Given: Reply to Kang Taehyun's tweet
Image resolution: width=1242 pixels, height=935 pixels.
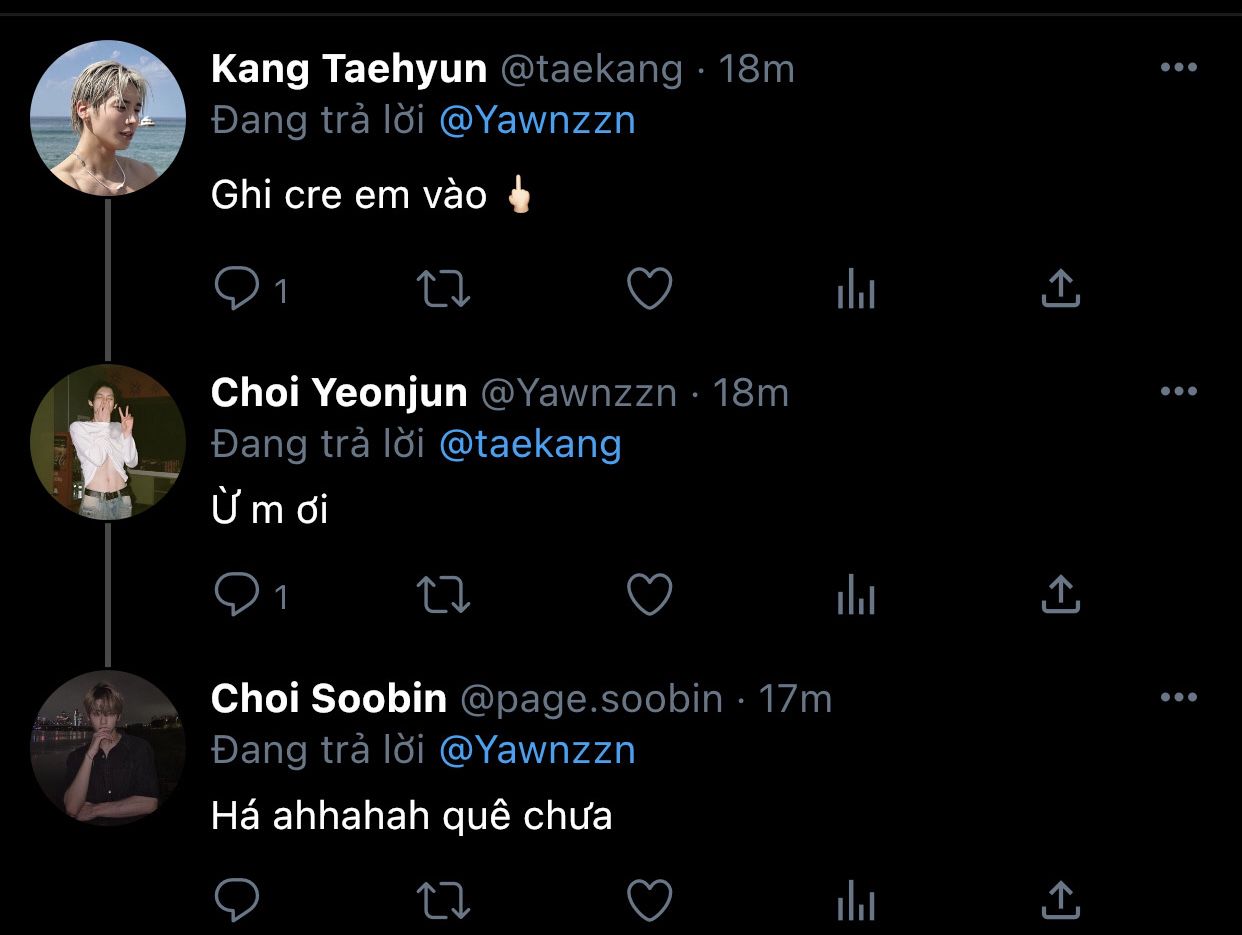Looking at the screenshot, I should 237,290.
